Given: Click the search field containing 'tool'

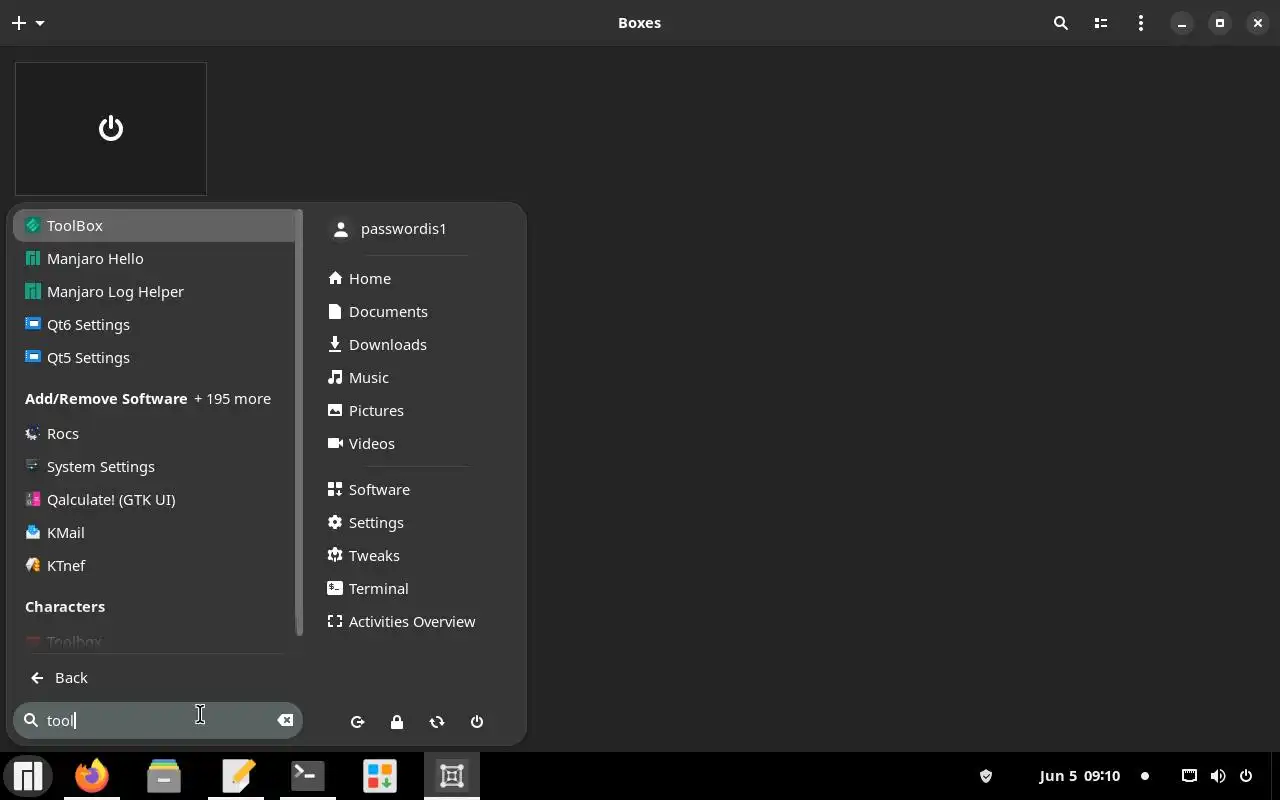Looking at the screenshot, I should pos(158,720).
